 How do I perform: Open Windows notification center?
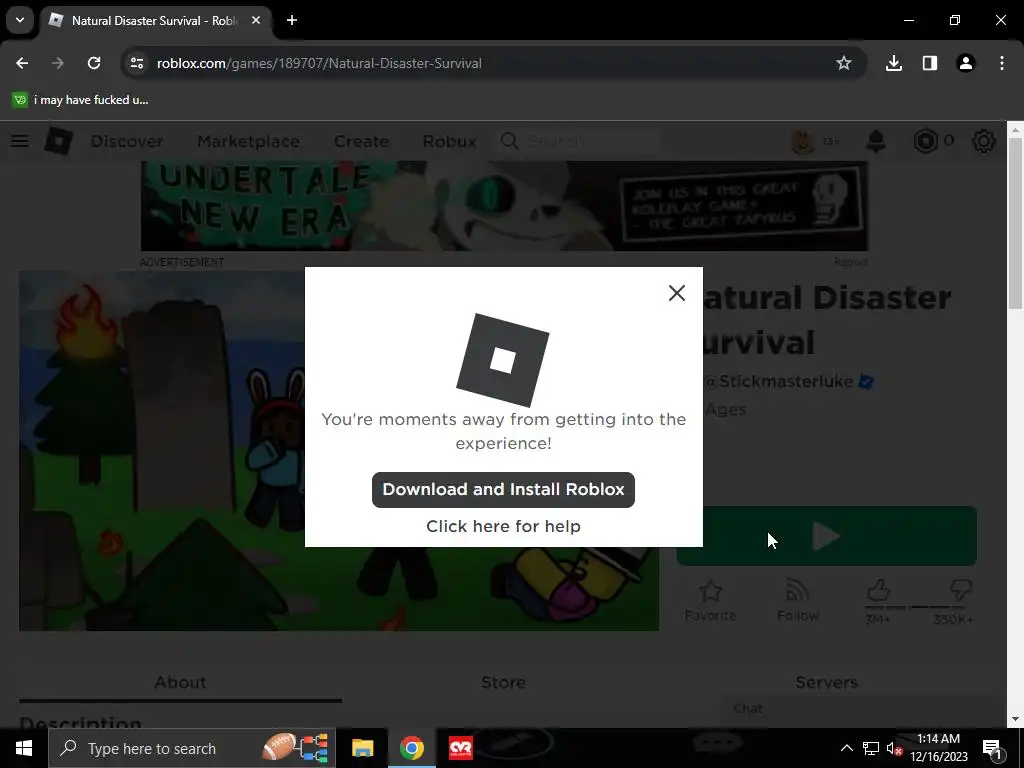(x=992, y=748)
